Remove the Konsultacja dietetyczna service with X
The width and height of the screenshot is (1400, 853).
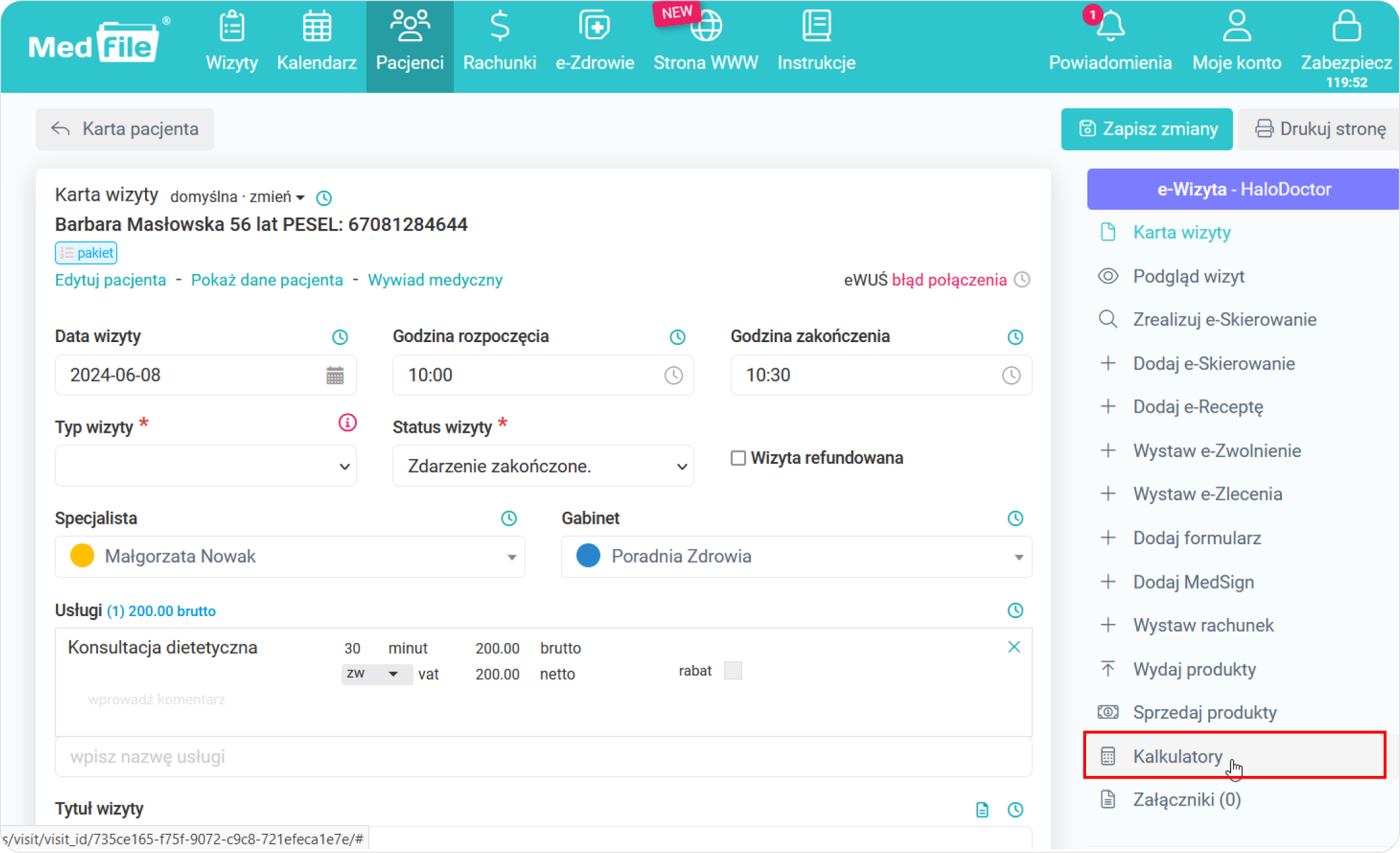1014,647
